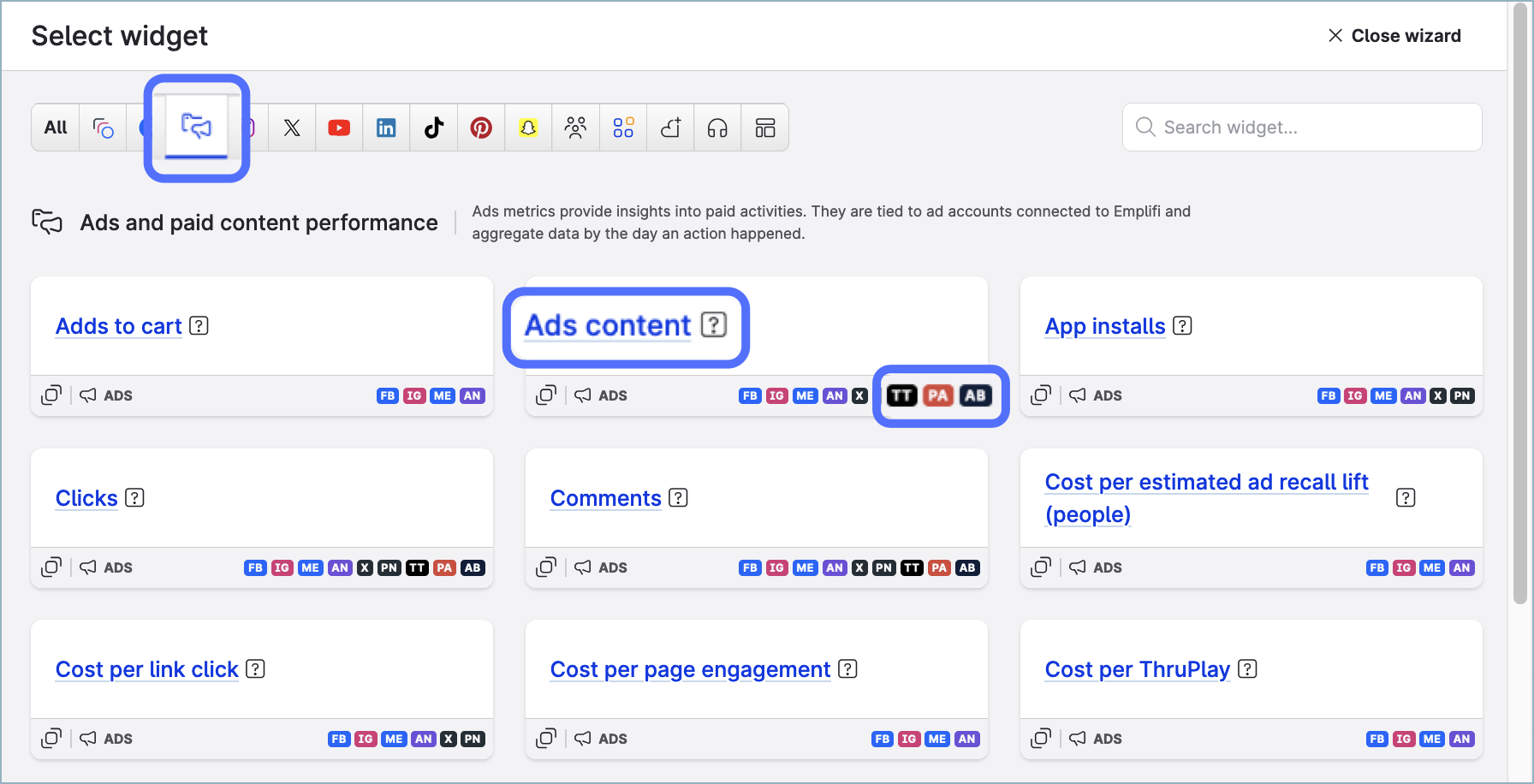The height and width of the screenshot is (784, 1534).
Task: Filter widgets by LinkedIn
Action: point(386,127)
